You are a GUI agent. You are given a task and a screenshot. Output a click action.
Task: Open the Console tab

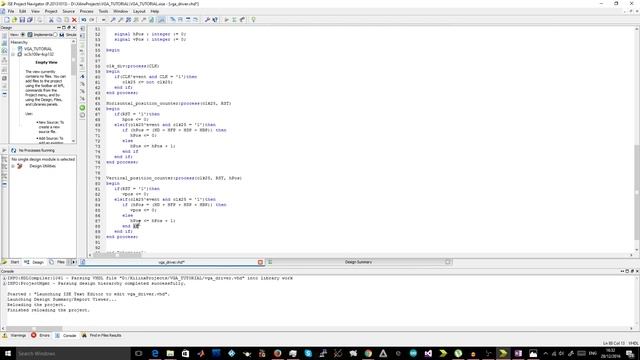tap(66, 336)
